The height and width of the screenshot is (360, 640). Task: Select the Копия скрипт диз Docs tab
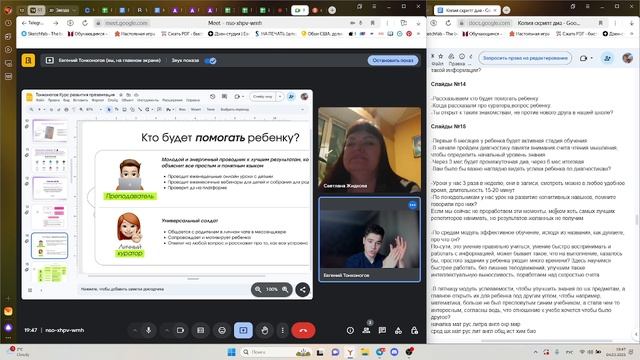(x=467, y=10)
